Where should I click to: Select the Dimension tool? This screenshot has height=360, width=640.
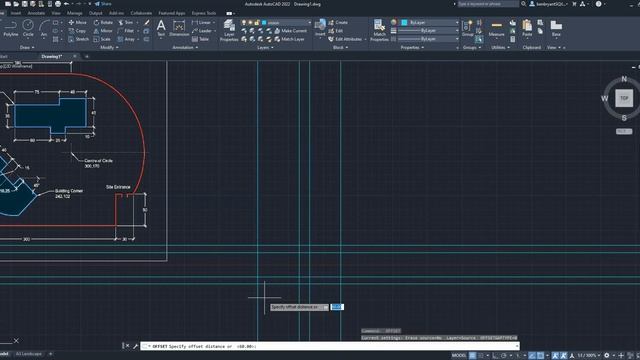coord(179,28)
